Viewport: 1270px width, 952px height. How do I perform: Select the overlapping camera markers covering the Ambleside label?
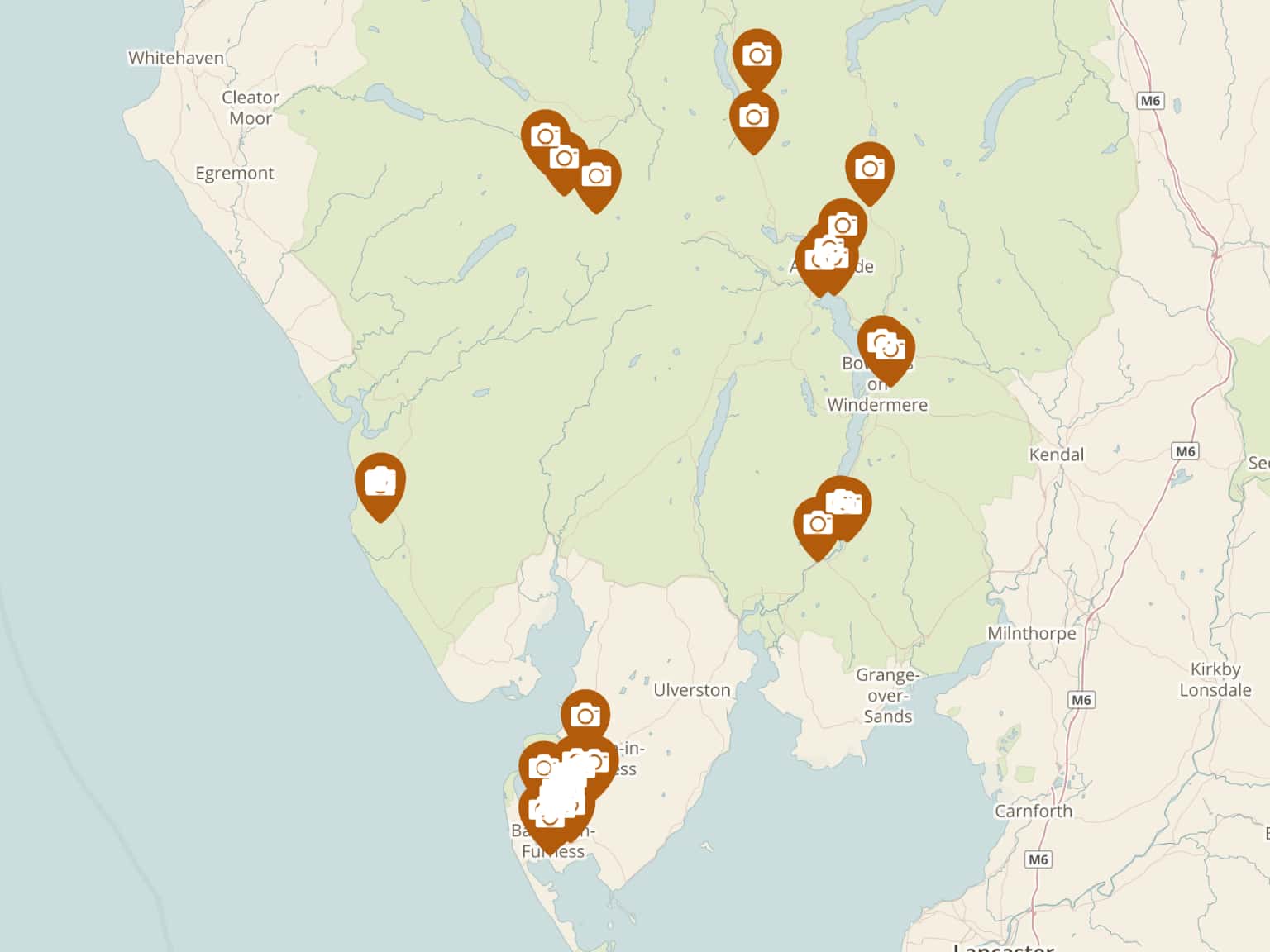(x=826, y=258)
